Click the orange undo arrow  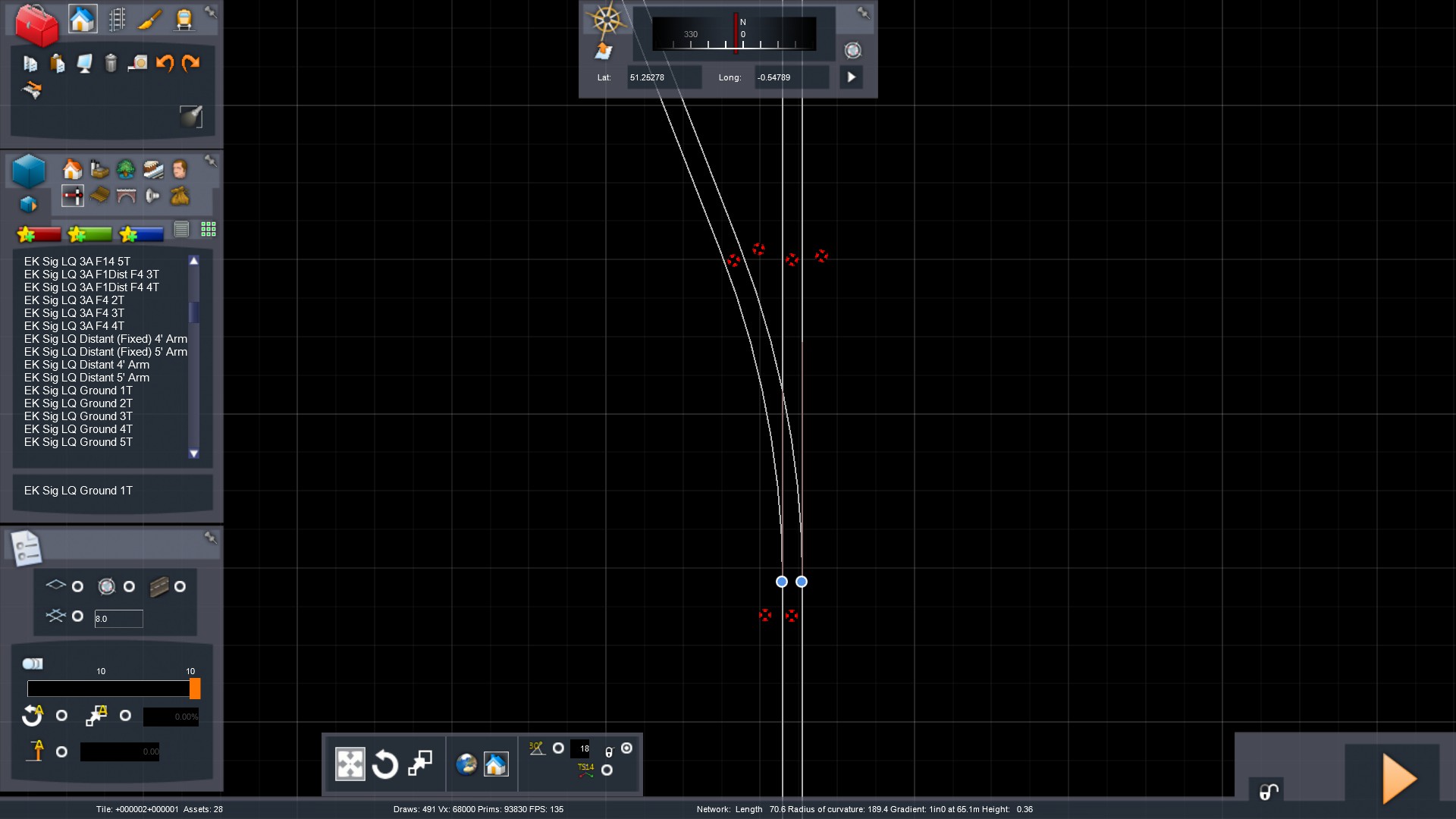[x=165, y=64]
